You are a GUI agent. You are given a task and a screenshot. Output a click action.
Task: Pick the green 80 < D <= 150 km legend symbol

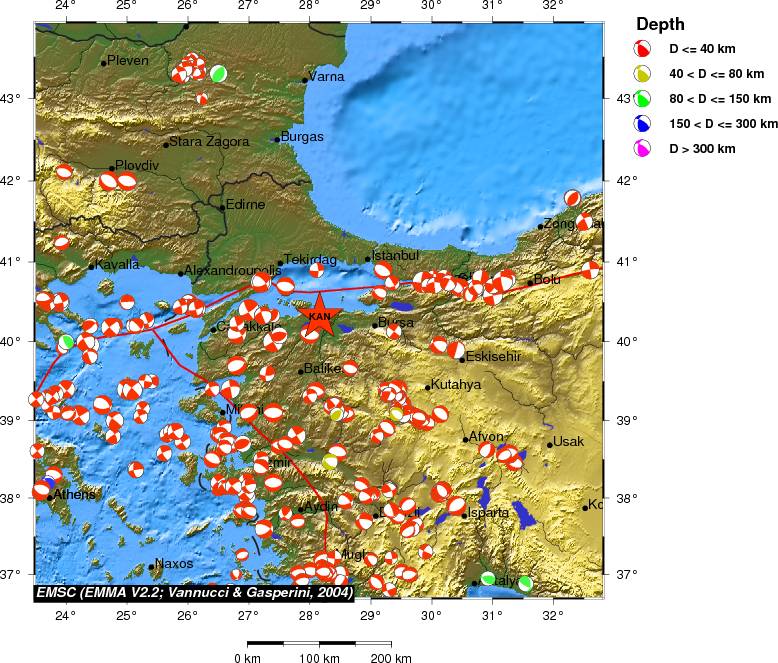tap(644, 98)
